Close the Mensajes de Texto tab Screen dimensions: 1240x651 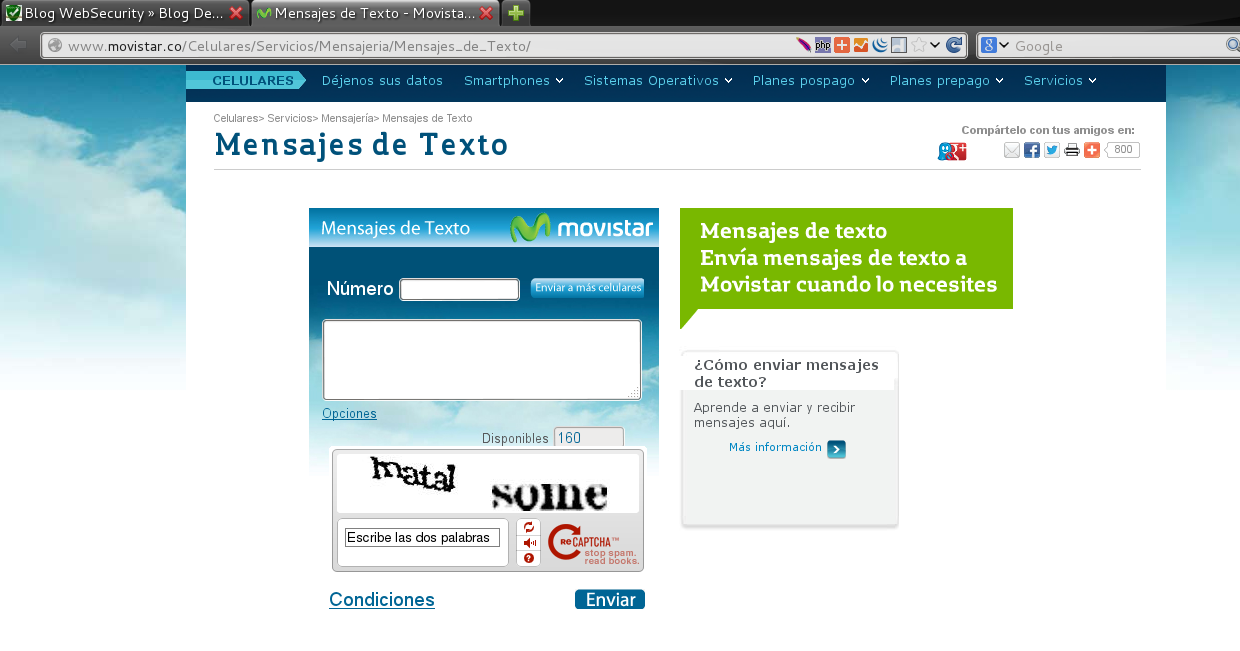click(x=486, y=13)
